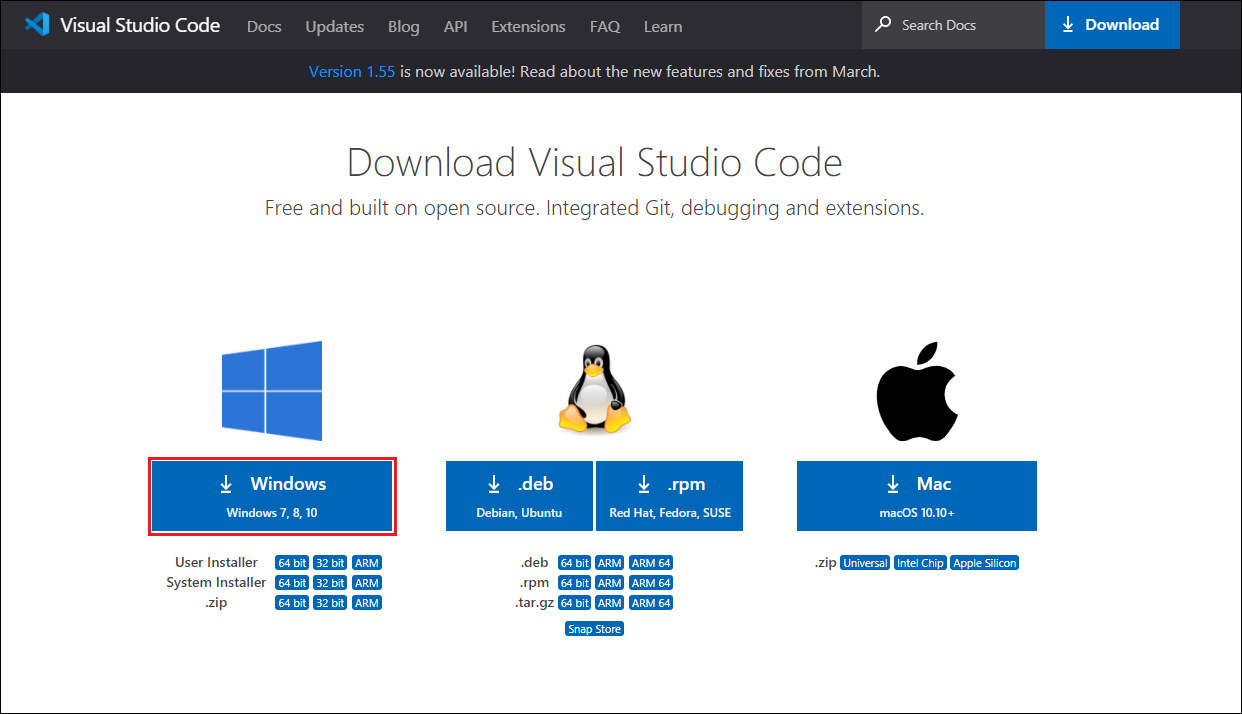Click the System Installer label
Image resolution: width=1242 pixels, height=714 pixels.
(216, 583)
